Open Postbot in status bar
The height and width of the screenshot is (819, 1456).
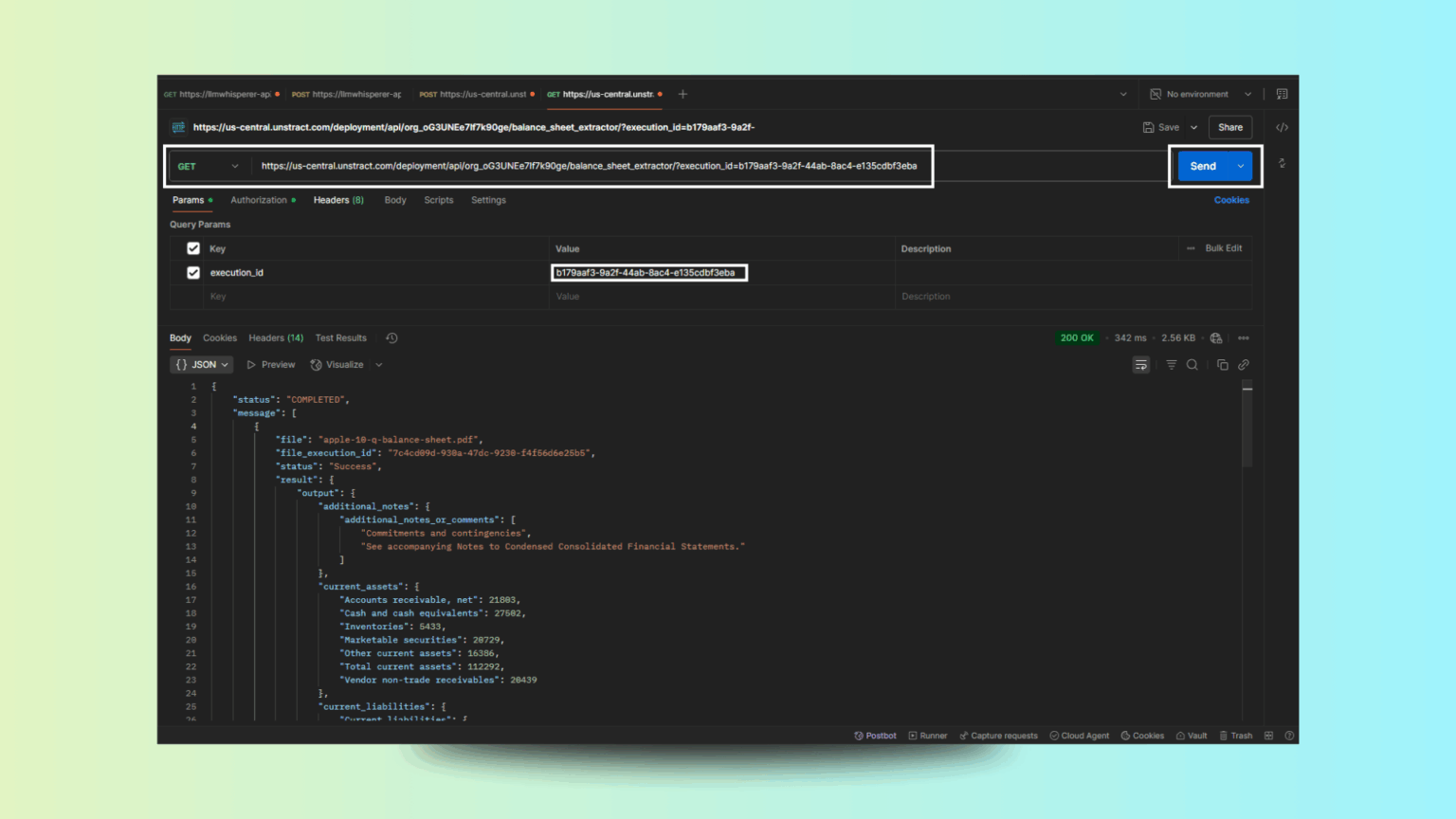[x=875, y=736]
